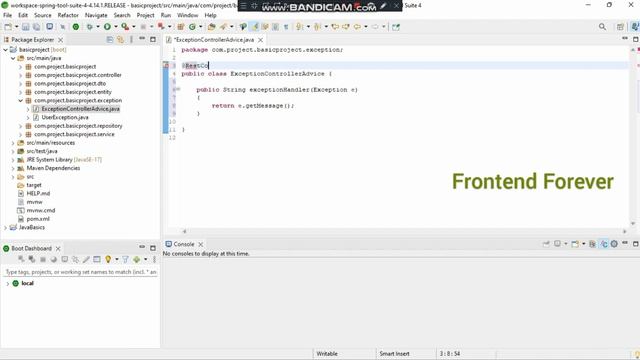Open the dropdown arrow next to Debug button
The height and width of the screenshot is (360, 640).
pos(98,27)
